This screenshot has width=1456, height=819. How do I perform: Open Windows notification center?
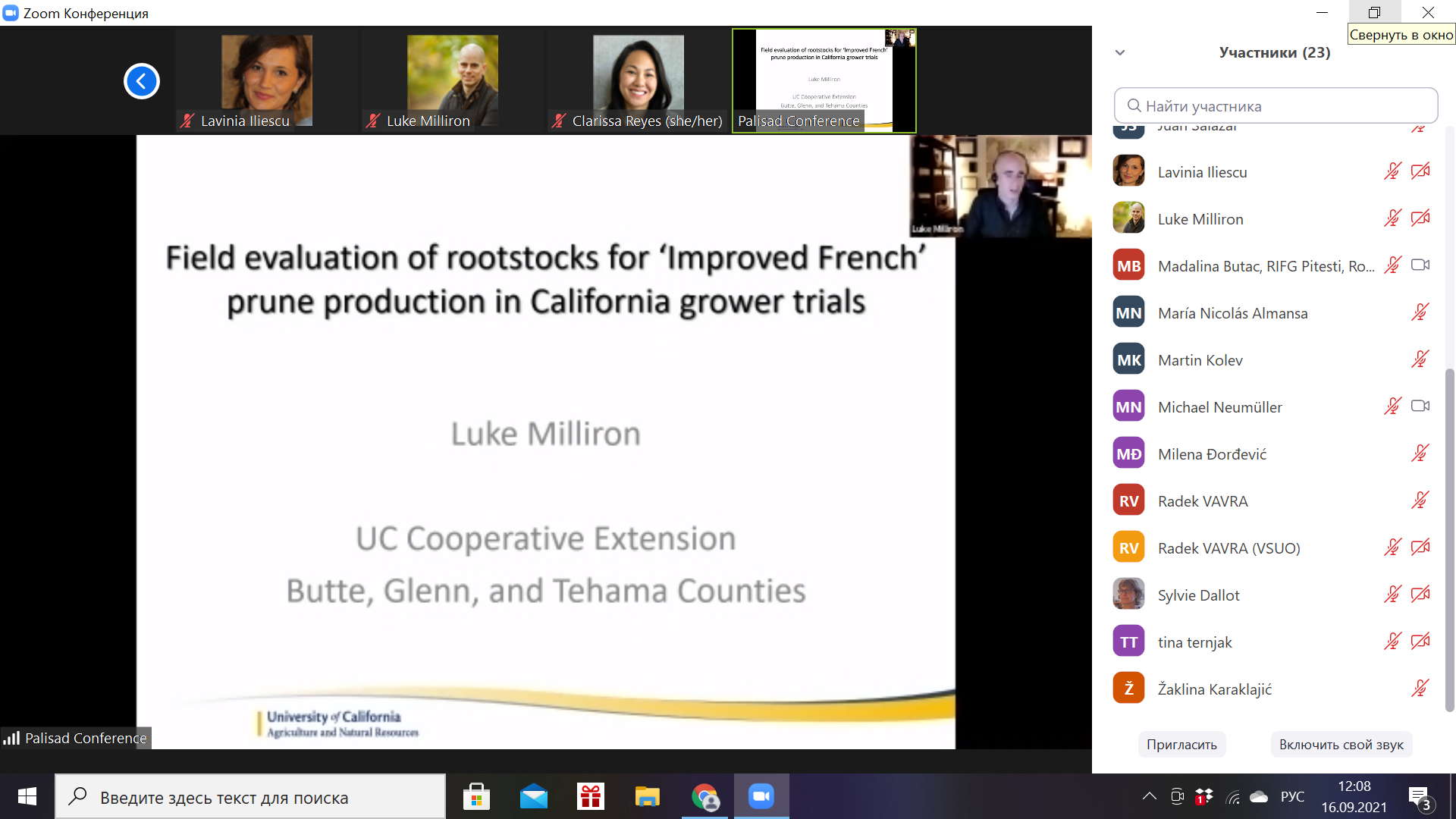(1420, 798)
